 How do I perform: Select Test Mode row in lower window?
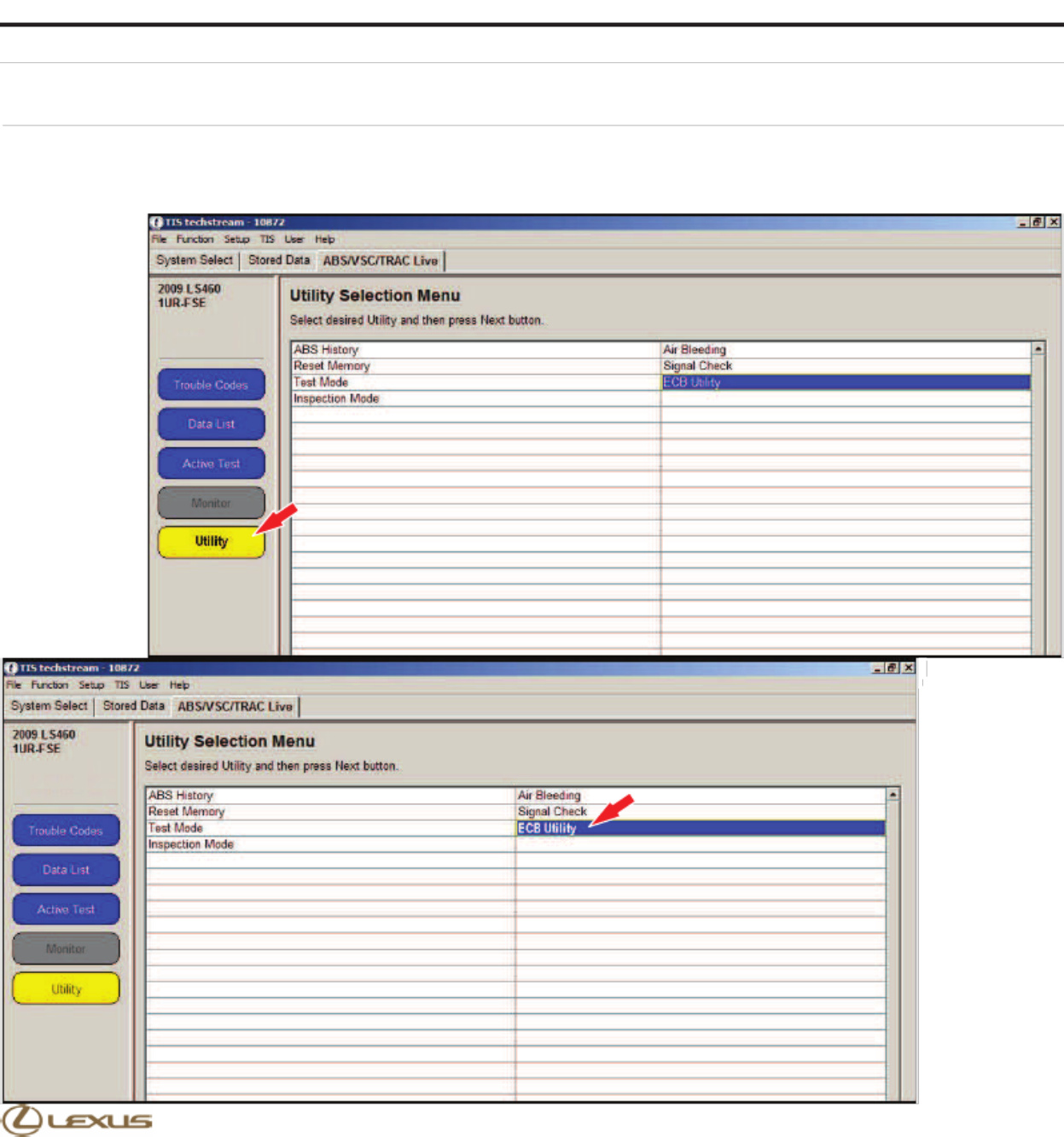tap(331, 828)
